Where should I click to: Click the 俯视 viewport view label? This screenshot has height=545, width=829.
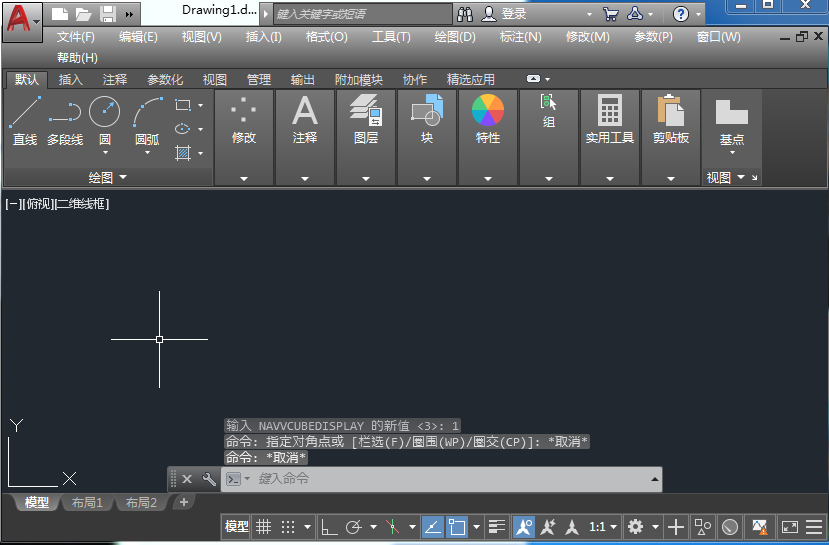click(39, 204)
